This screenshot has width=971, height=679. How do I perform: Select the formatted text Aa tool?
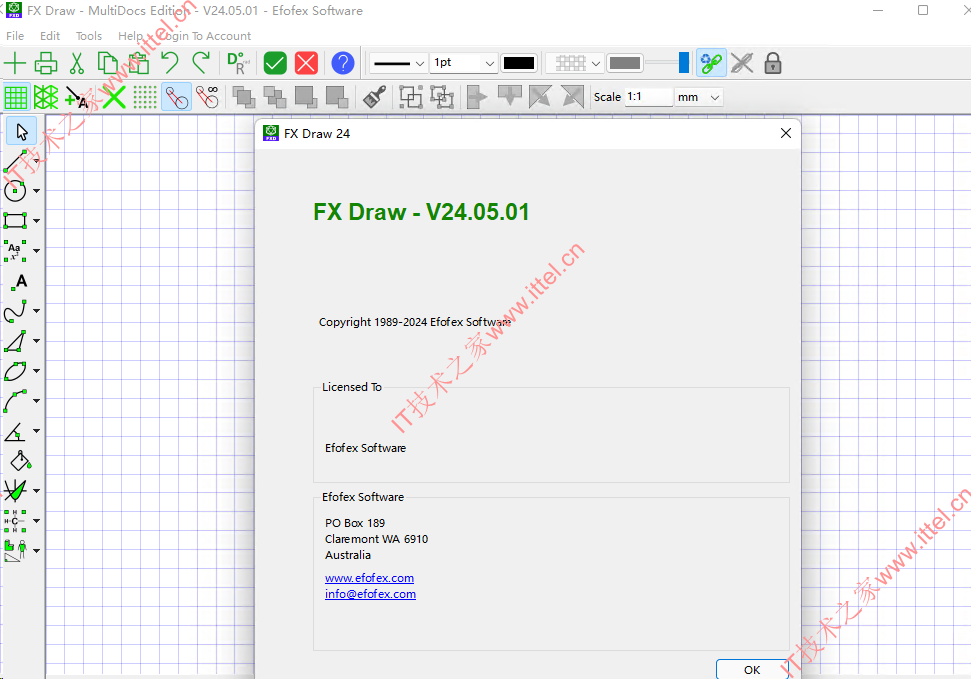pos(15,251)
